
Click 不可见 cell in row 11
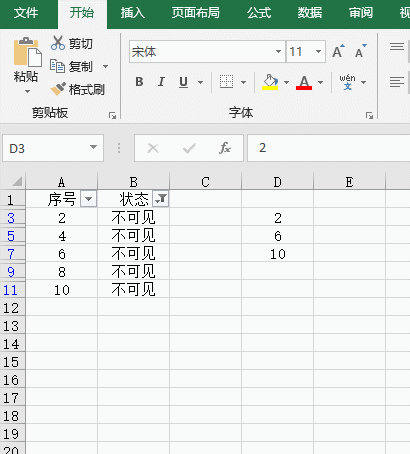pyautogui.click(x=134, y=290)
